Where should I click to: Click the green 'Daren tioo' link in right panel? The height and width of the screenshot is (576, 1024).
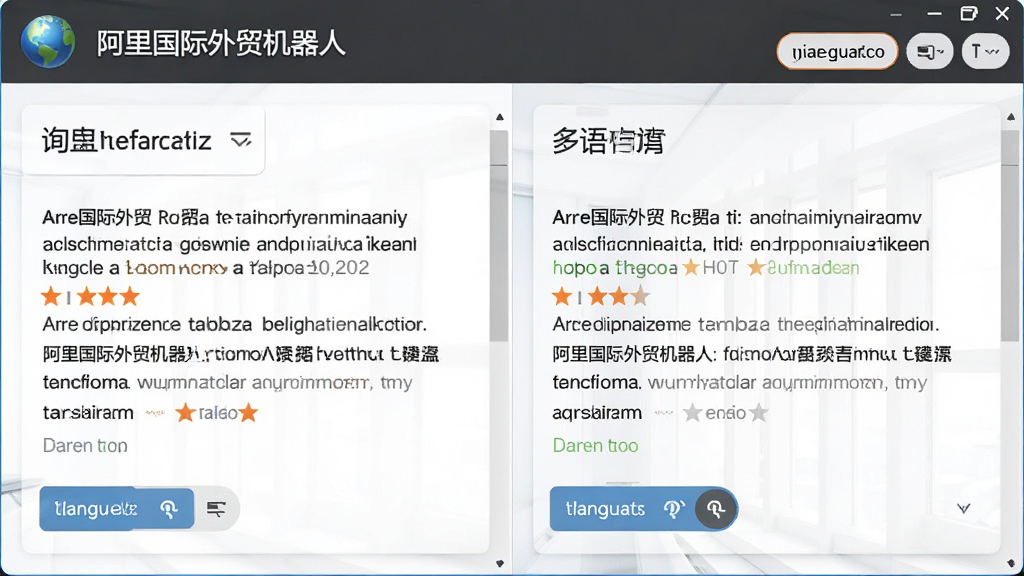point(595,445)
